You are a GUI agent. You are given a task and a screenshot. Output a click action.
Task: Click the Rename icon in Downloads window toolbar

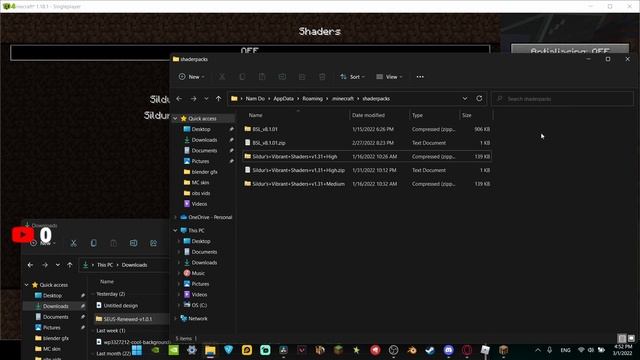pyautogui.click(x=133, y=243)
